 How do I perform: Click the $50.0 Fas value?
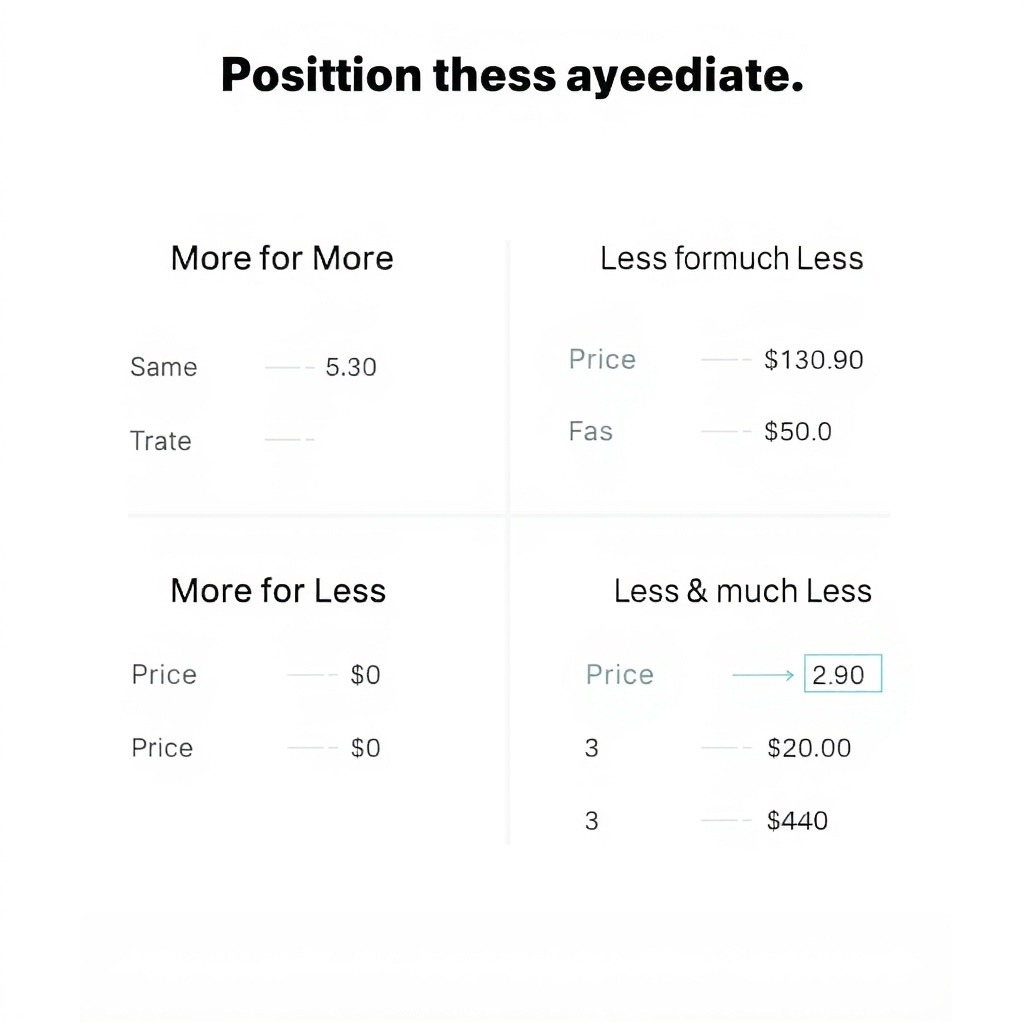click(798, 432)
